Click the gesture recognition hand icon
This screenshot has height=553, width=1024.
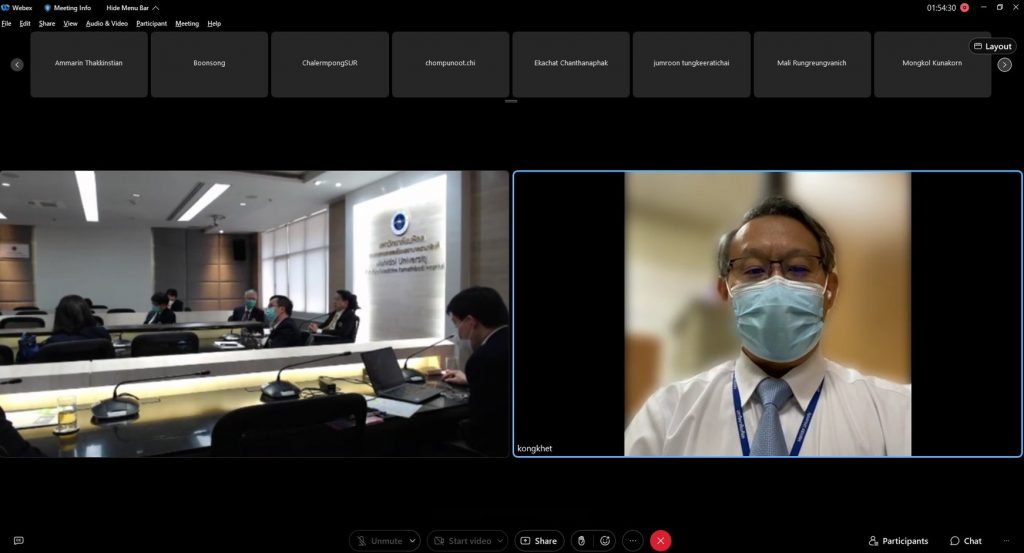(581, 541)
